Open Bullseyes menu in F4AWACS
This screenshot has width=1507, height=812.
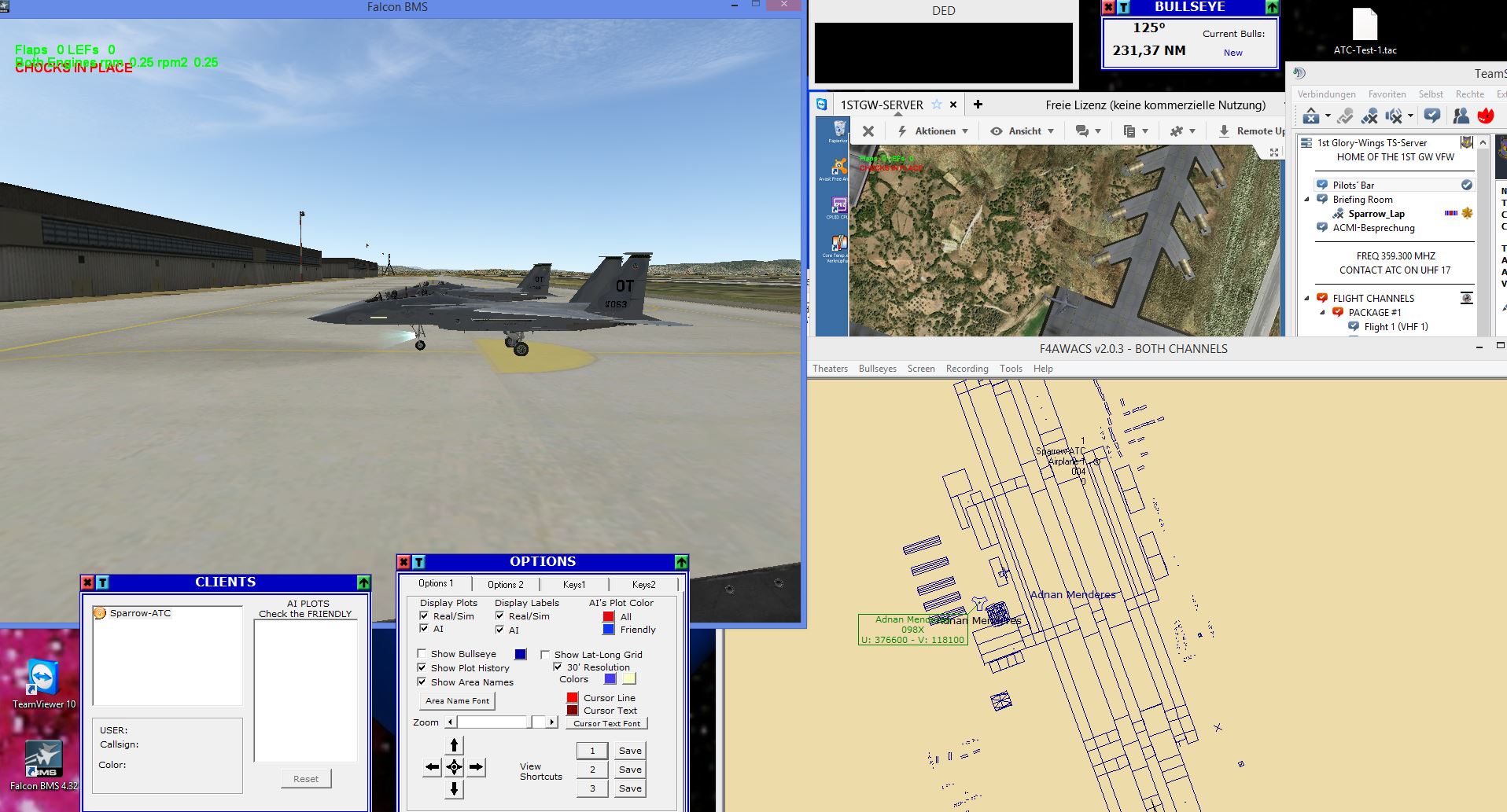pyautogui.click(x=877, y=369)
